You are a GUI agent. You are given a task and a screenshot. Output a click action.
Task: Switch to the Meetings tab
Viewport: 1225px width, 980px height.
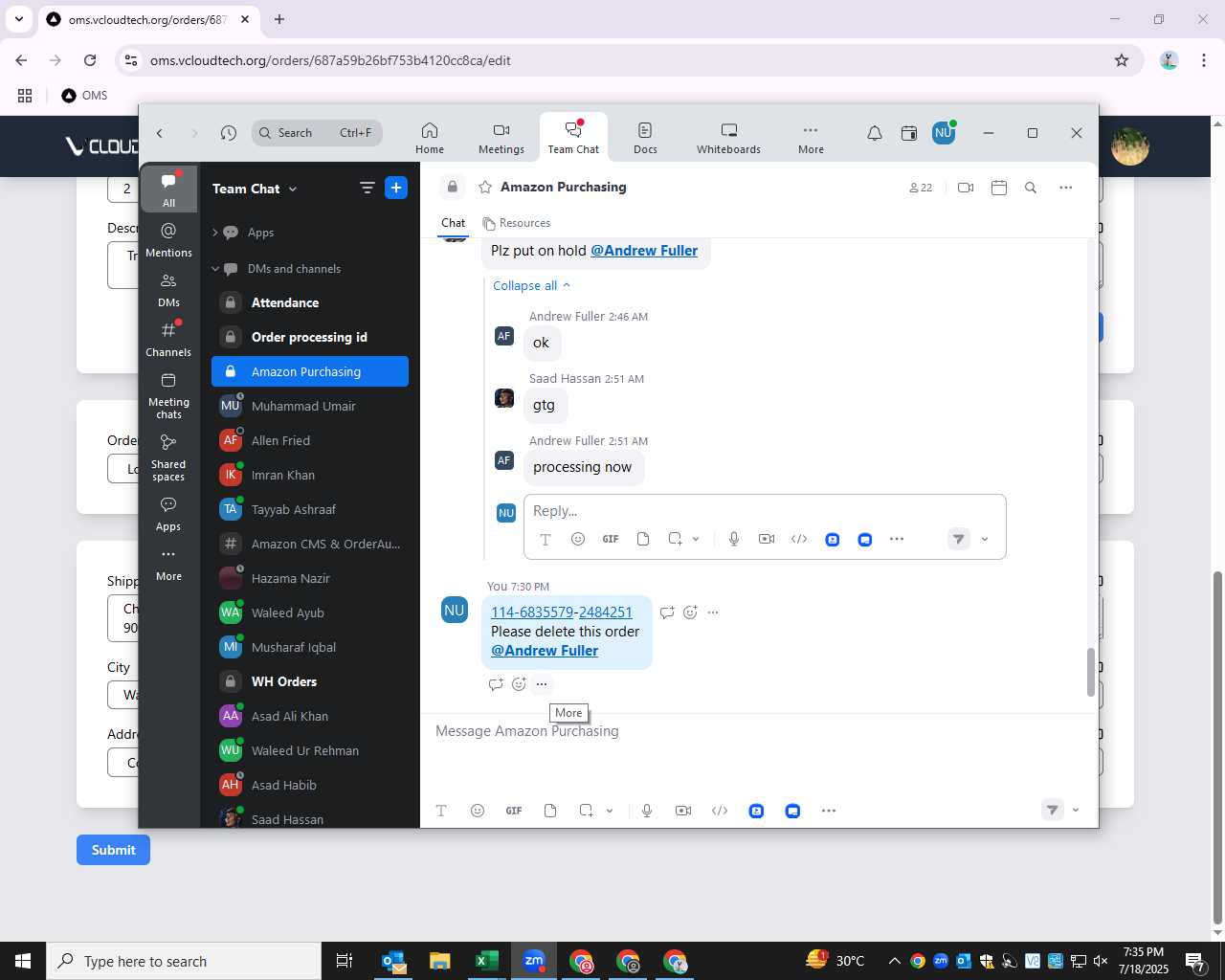501,138
